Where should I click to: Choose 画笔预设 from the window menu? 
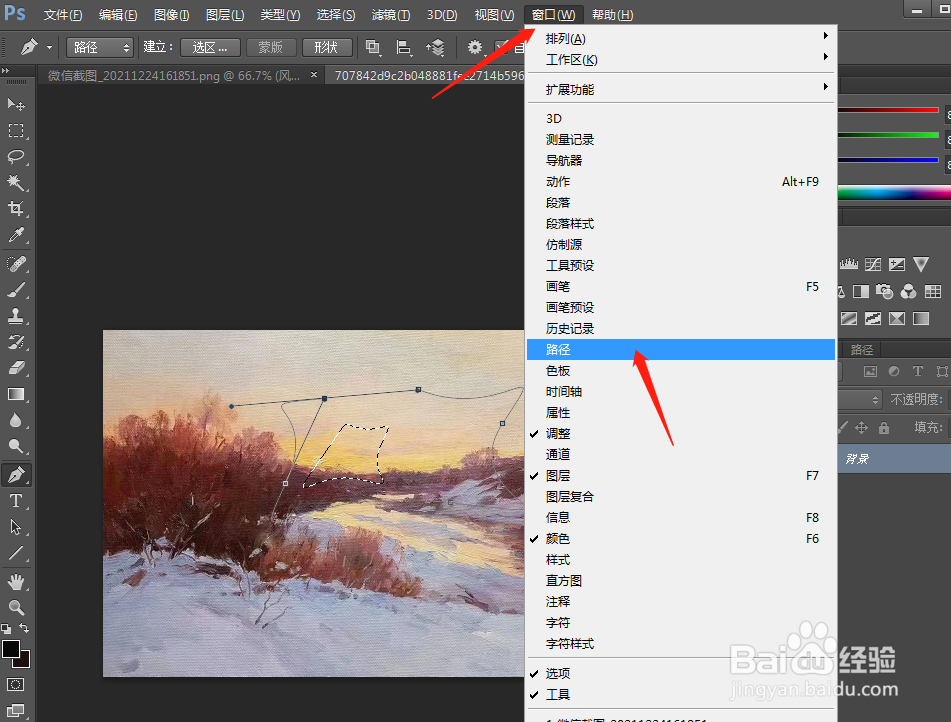[x=681, y=308]
